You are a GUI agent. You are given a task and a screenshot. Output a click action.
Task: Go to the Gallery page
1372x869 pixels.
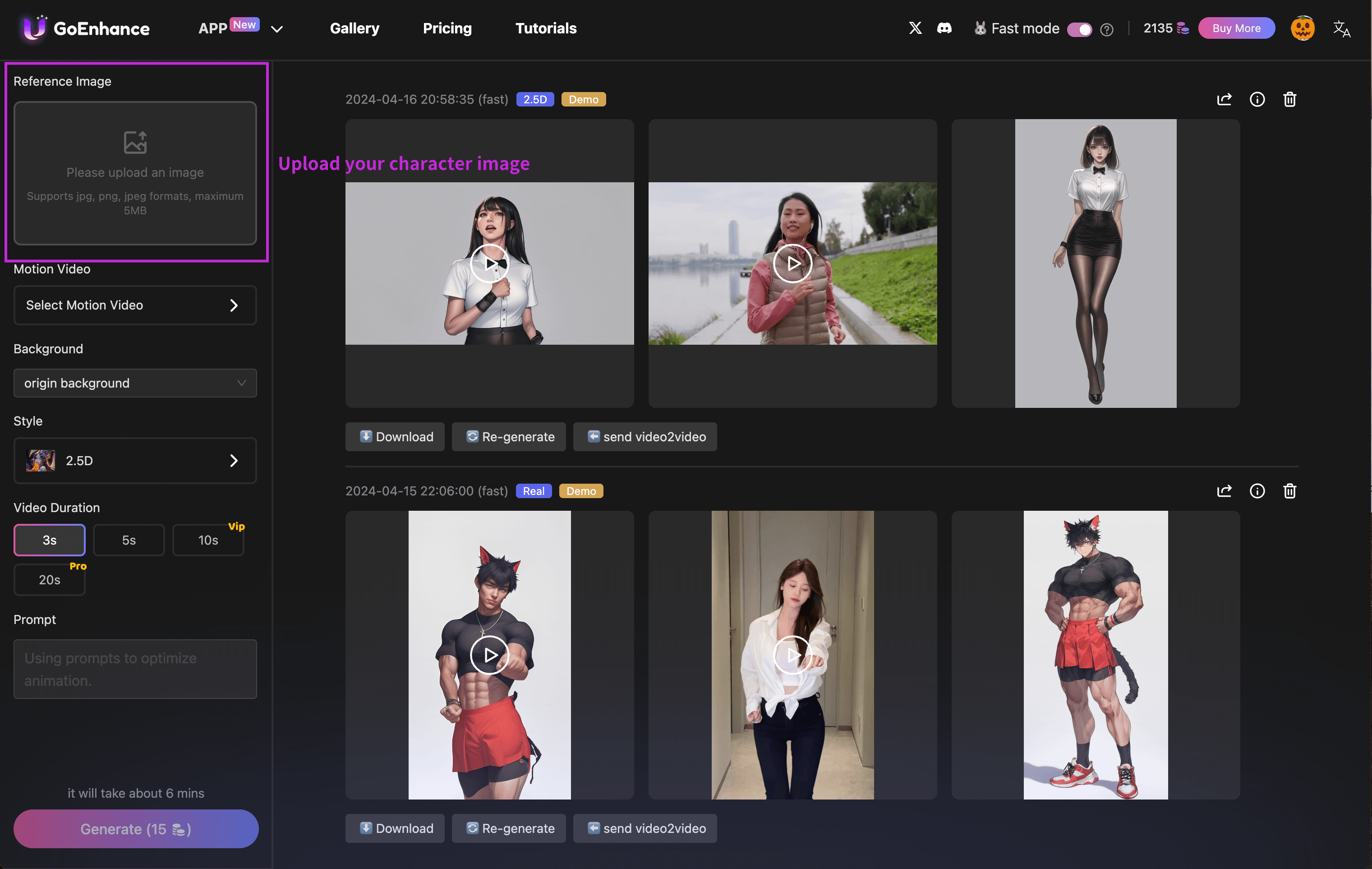point(355,28)
